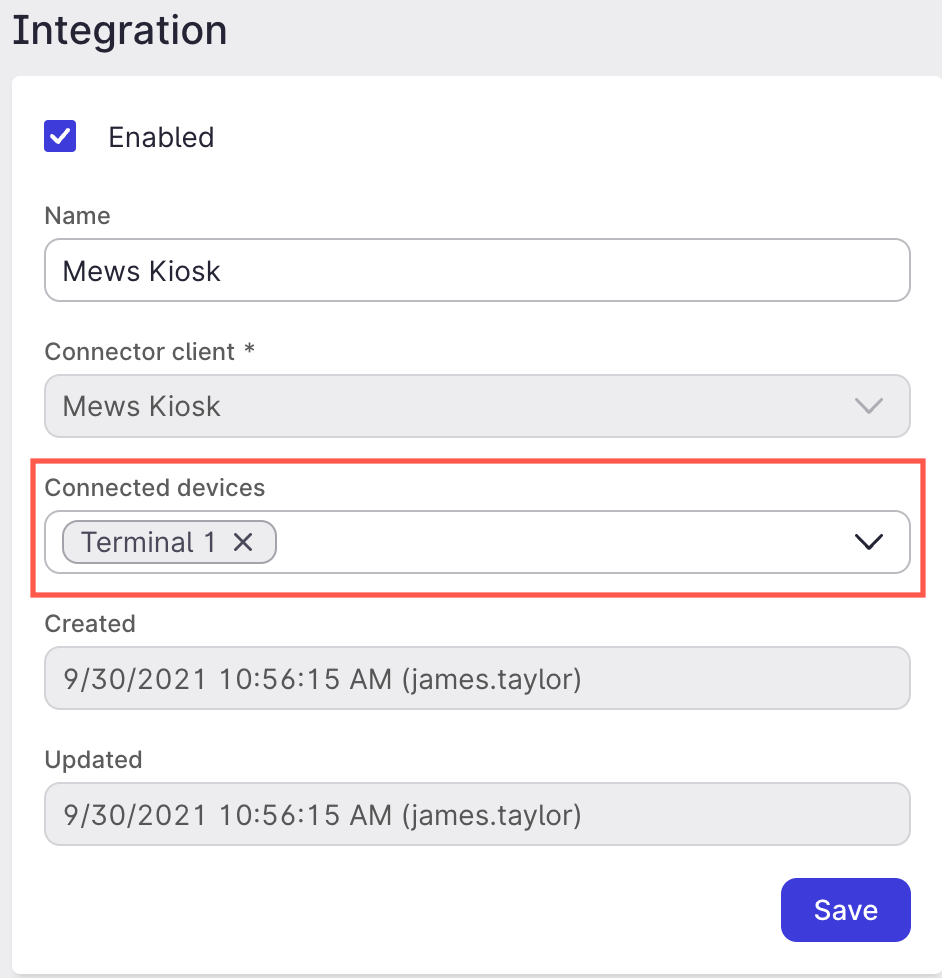Click the Connected devices dropdown arrow
The image size is (942, 978).
(x=868, y=542)
